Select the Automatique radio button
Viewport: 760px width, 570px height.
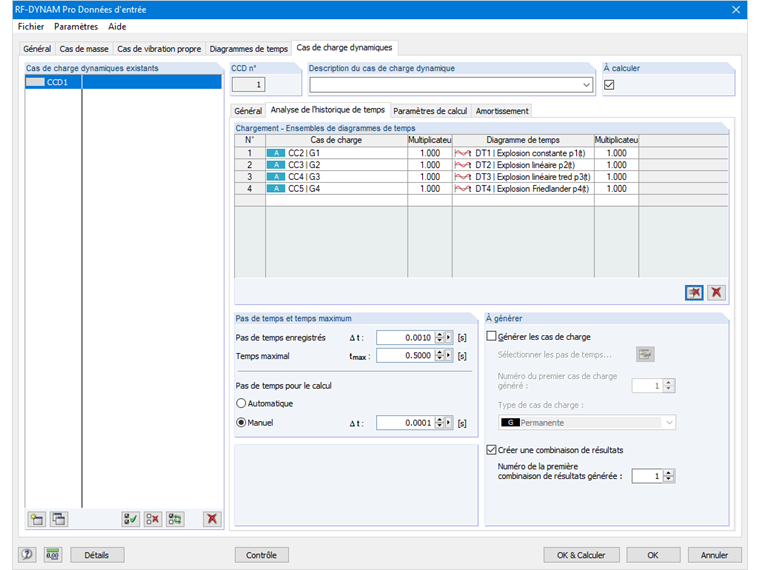(241, 403)
